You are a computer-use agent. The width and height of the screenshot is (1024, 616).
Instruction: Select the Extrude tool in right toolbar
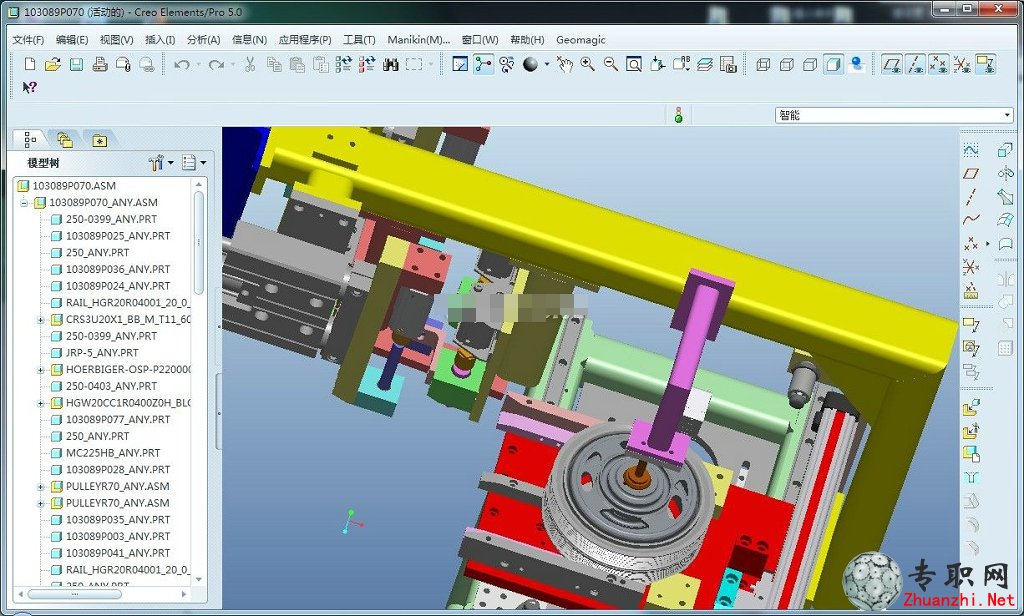tap(1005, 150)
